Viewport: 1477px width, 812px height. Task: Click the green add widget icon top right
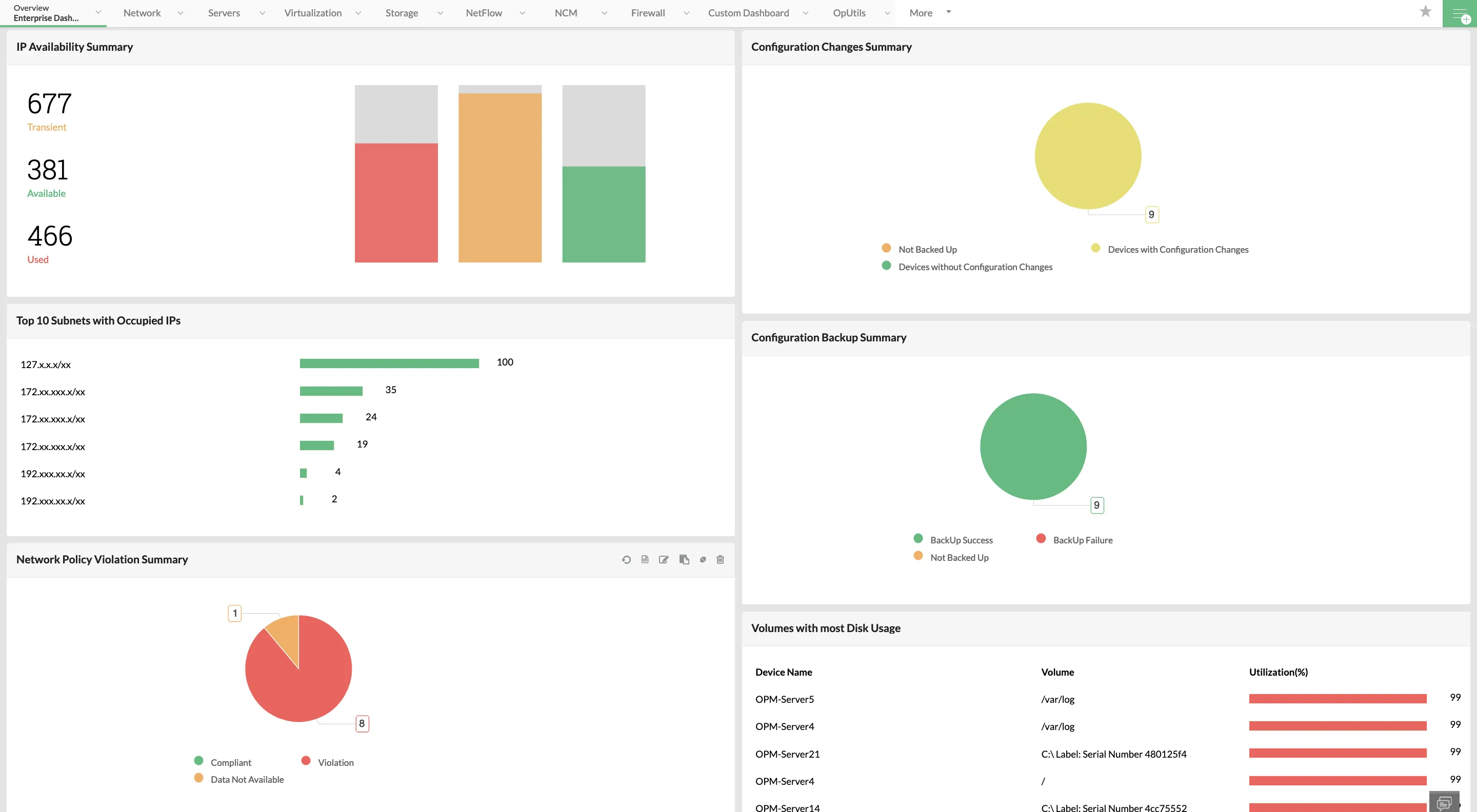[1460, 14]
